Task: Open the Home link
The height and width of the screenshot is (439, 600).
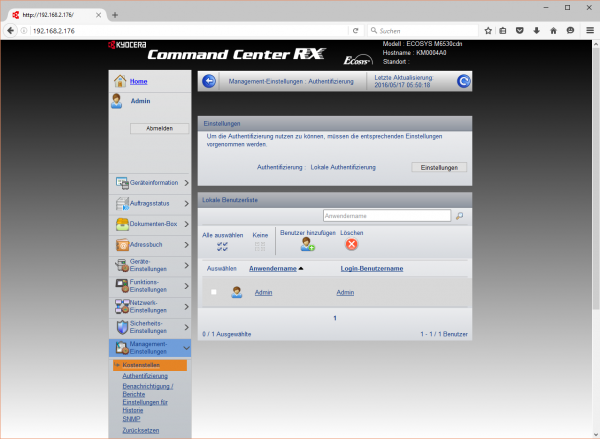Action: coord(139,81)
